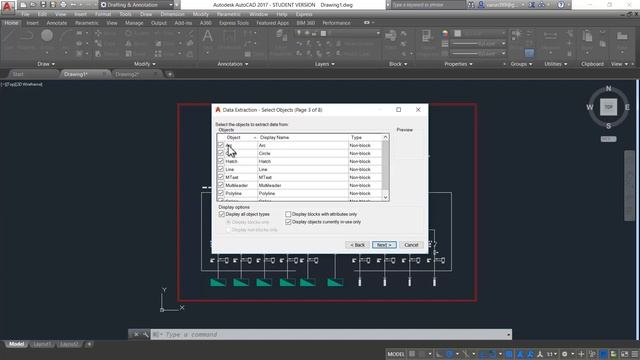Toggle polar tracking icon in status bar
This screenshot has height=360, width=640.
tap(449, 354)
